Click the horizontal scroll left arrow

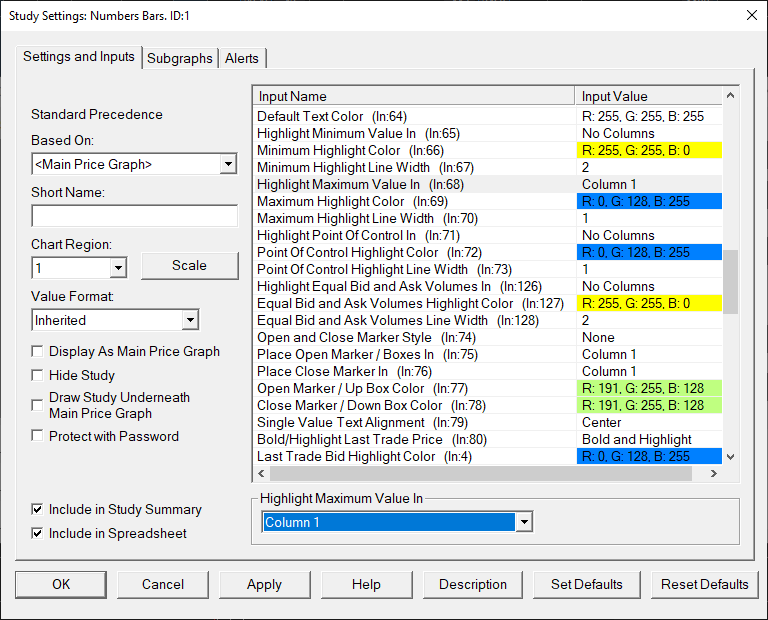[x=262, y=473]
